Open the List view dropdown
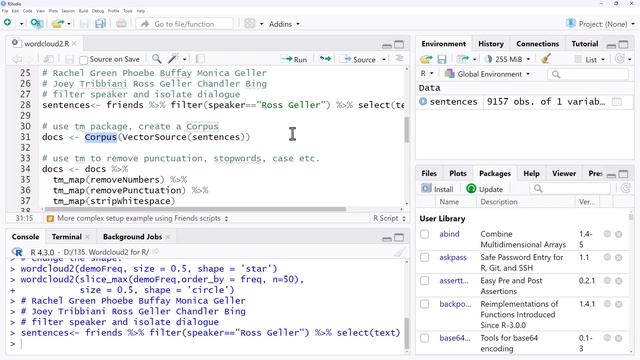The height and width of the screenshot is (360, 640). [590, 60]
